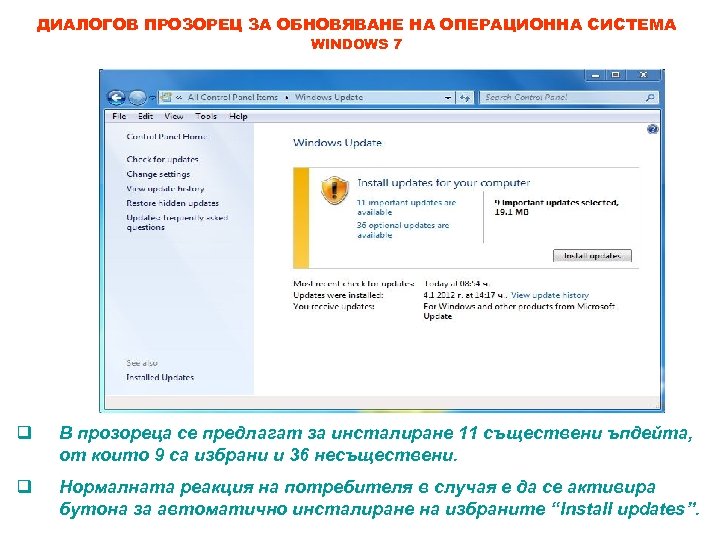This screenshot has height=540, width=720.
Task: Maximize the Windows Update window
Action: pos(616,75)
